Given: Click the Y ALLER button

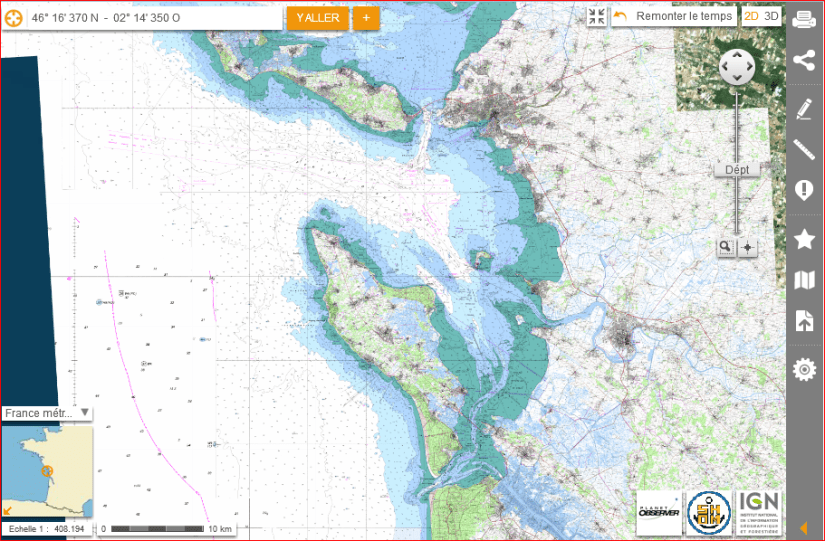Looking at the screenshot, I should [318, 18].
